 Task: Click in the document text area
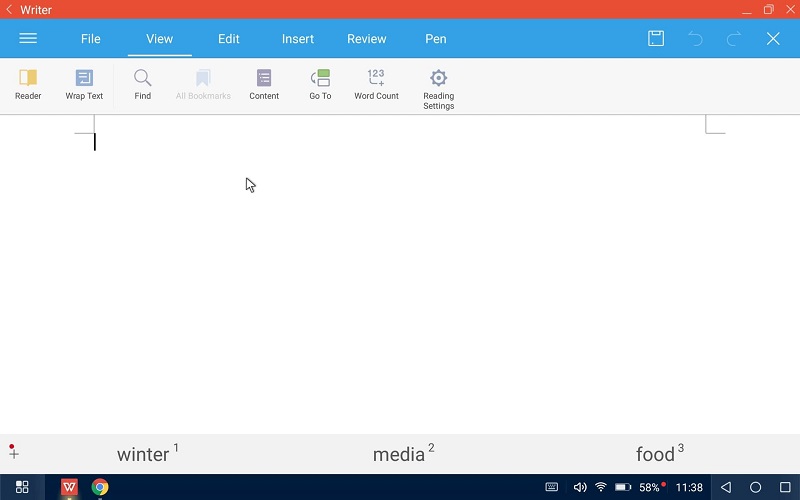tap(400, 276)
